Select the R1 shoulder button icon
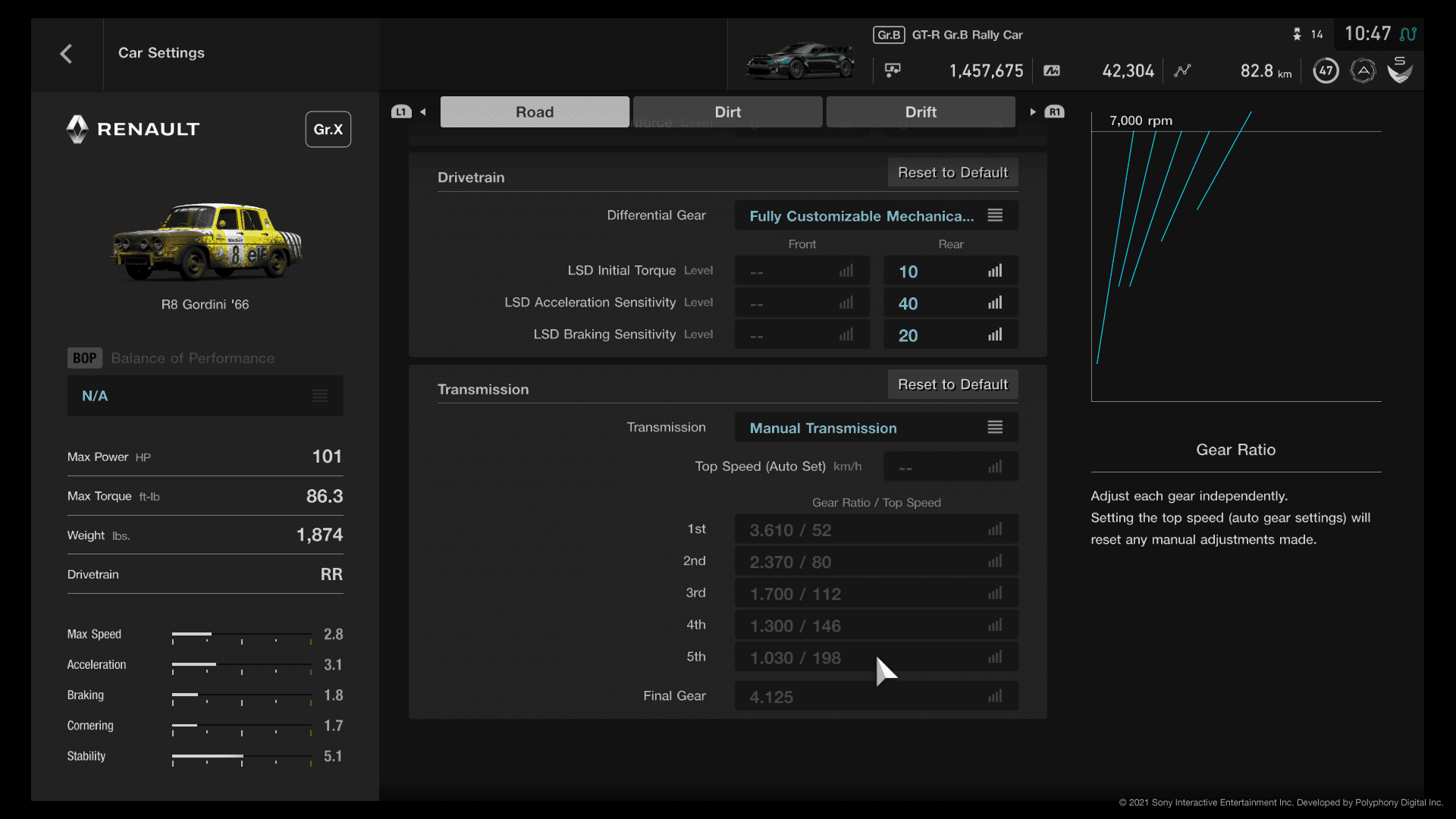Viewport: 1456px width, 819px height. [1054, 111]
